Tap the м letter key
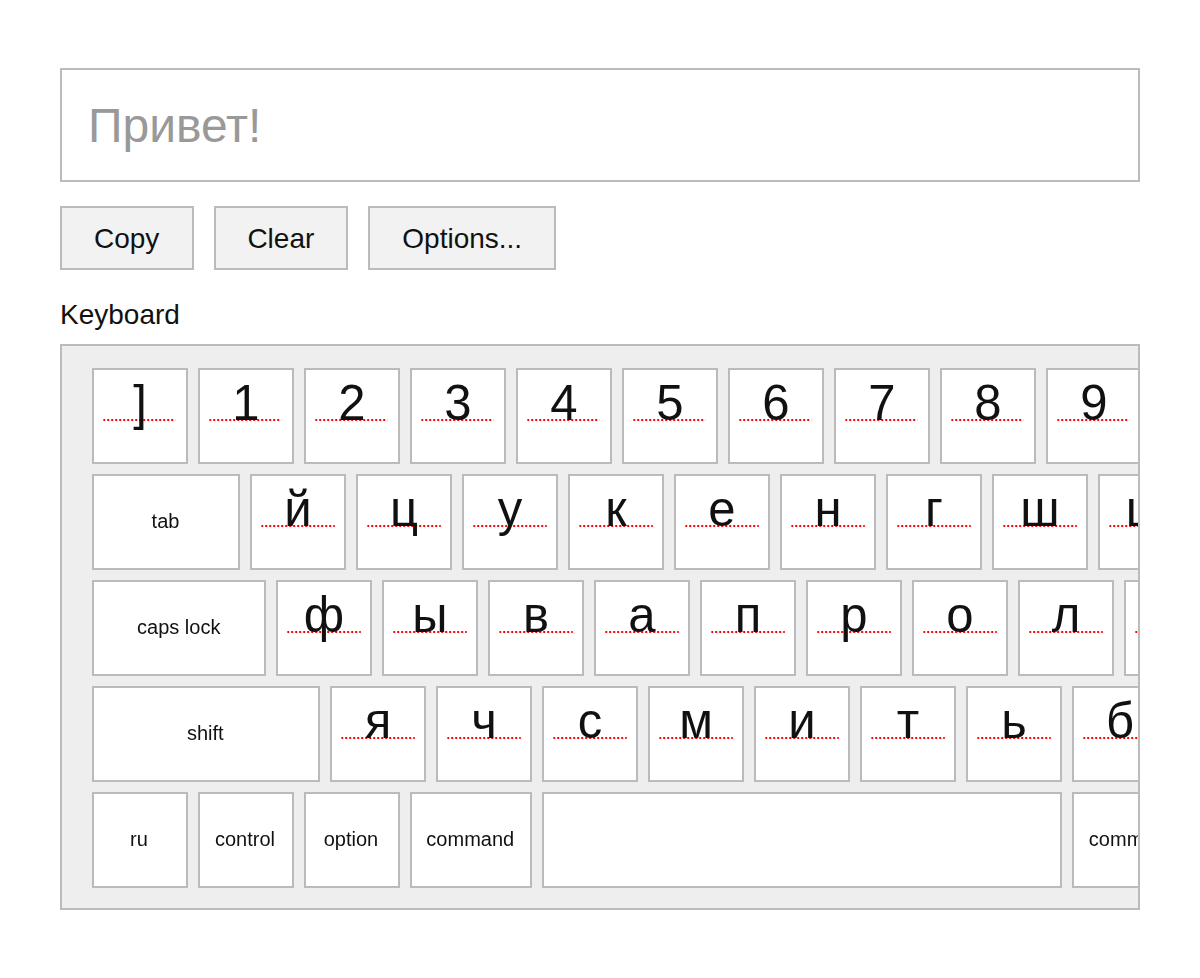Viewport: 1200px width, 978px height. [696, 734]
